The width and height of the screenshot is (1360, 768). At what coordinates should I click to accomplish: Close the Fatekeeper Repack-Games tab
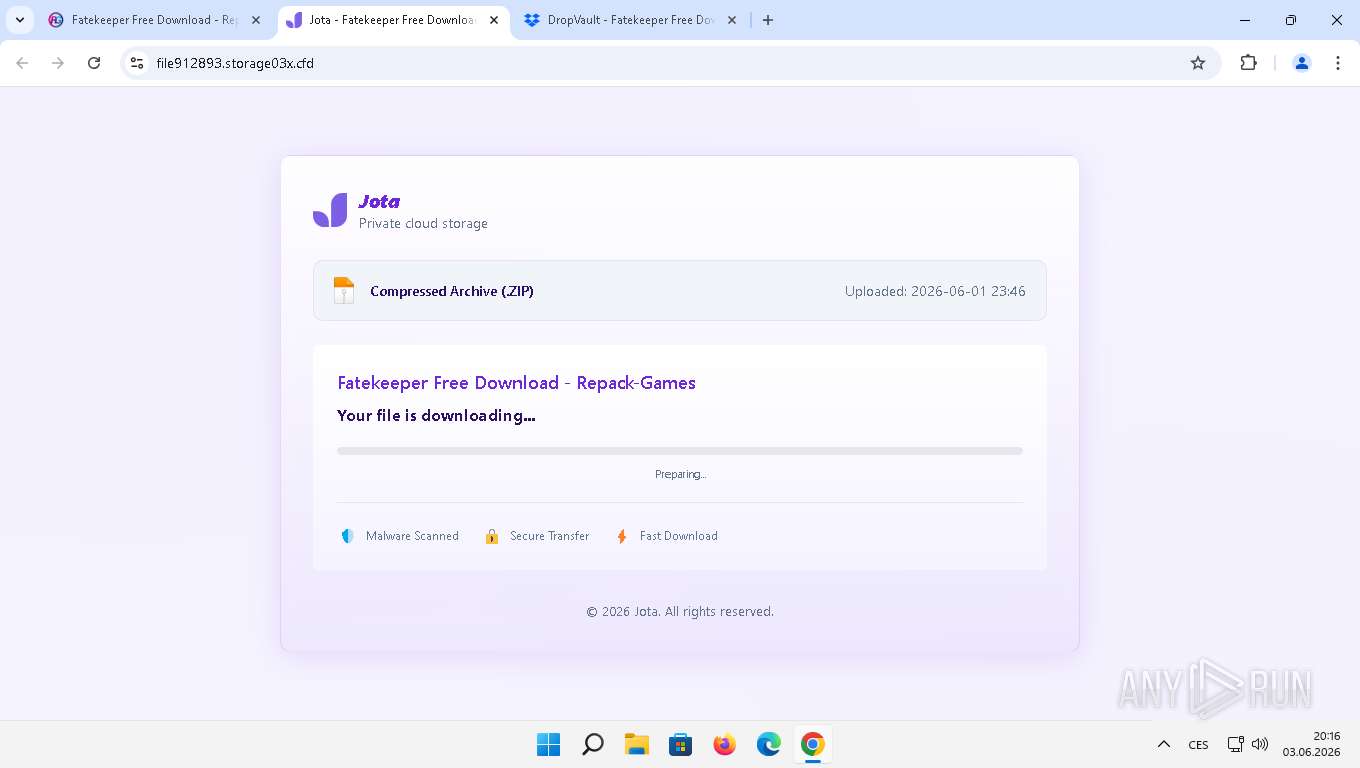[x=255, y=20]
